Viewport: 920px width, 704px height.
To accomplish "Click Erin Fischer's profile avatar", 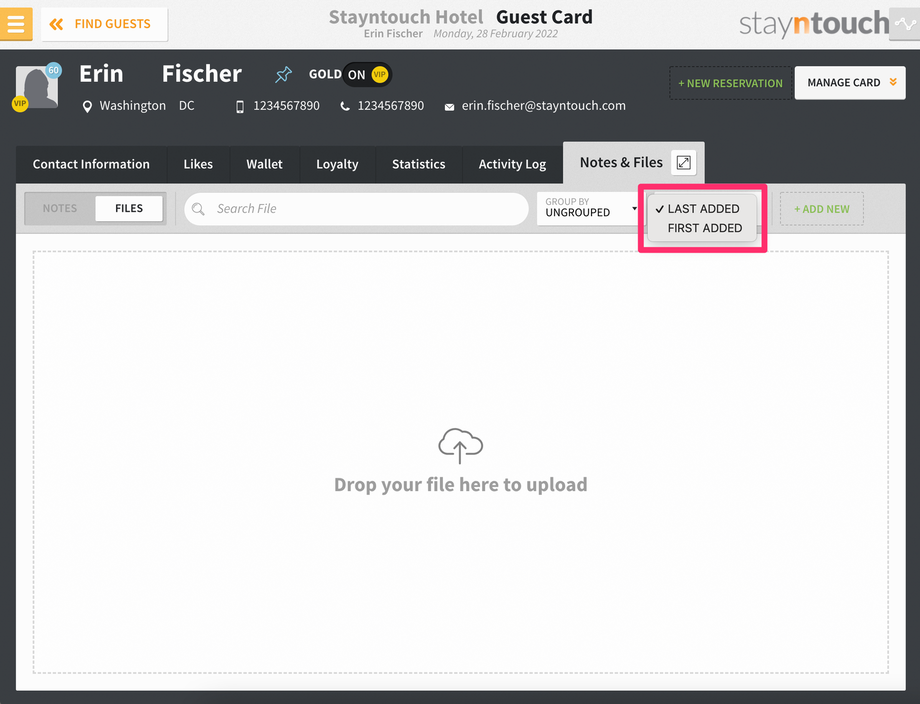I will [37, 87].
